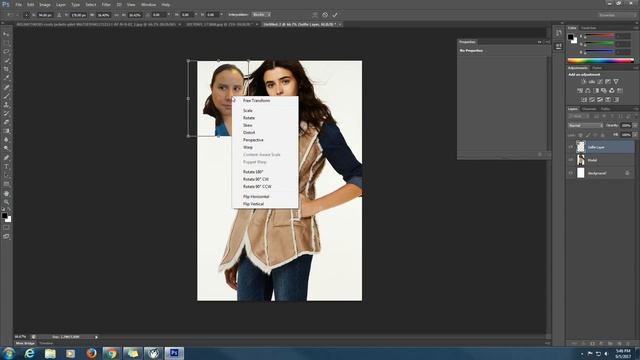Select the Spot Healing Brush tool
The image size is (640, 360).
6,87
